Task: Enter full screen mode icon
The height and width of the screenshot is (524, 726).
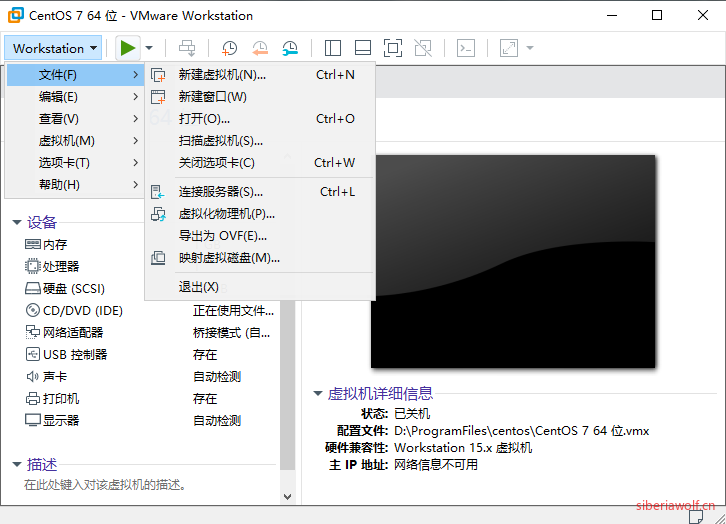Action: [393, 48]
